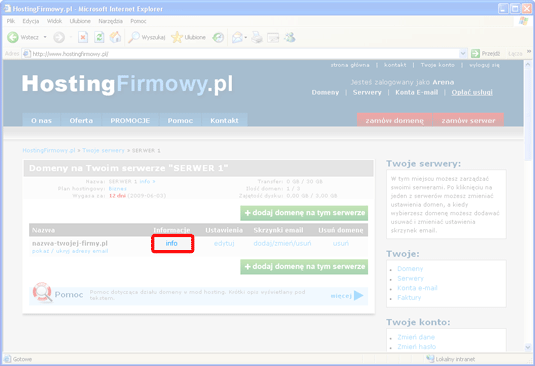This screenshot has height=366, width=535.
Task: Click Twoje konto top link
Action: coord(437,65)
